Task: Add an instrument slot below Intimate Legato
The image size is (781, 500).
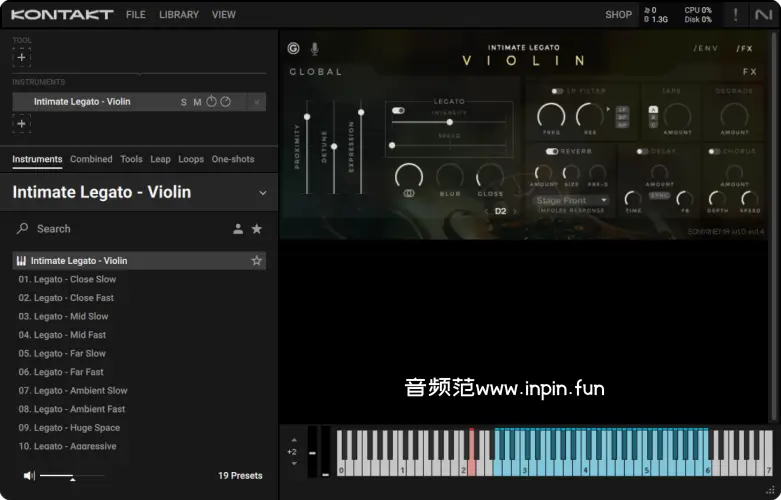Action: 21,124
